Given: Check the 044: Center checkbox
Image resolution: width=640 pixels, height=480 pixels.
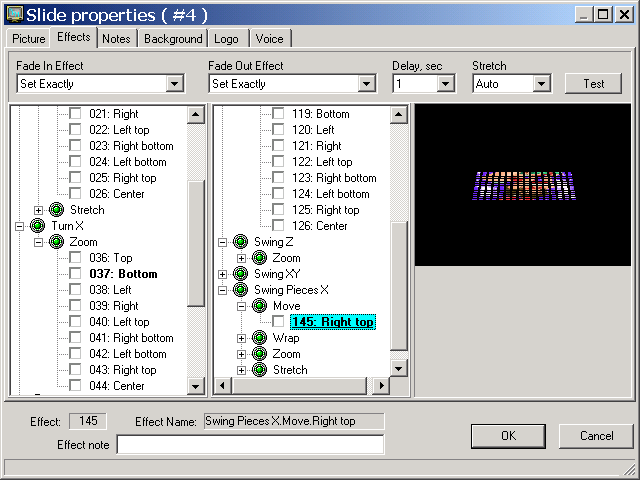Looking at the screenshot, I should click(75, 386).
